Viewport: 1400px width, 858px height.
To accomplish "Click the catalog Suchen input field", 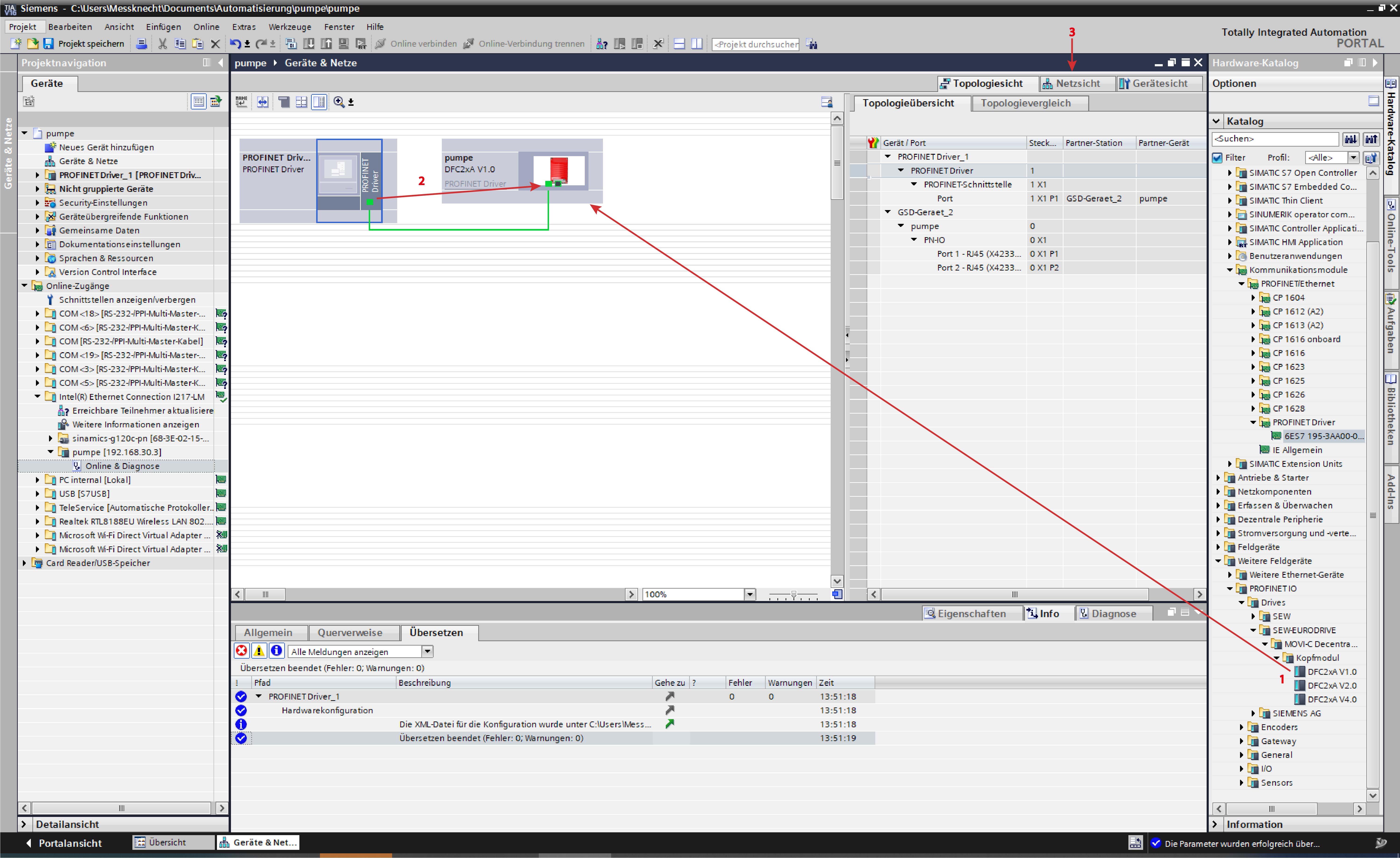I will pos(1275,139).
